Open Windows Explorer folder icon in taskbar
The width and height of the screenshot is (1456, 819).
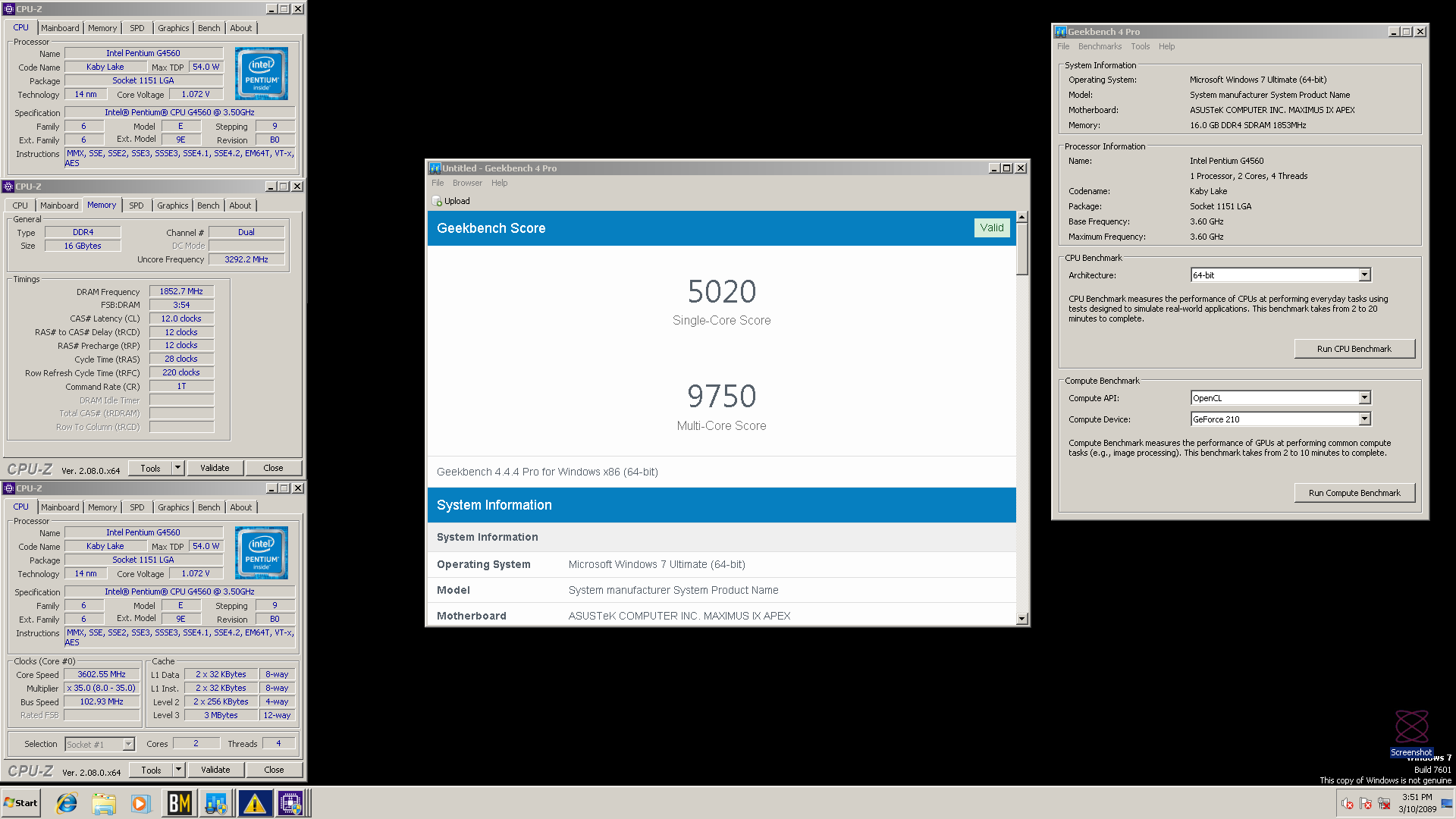104,803
